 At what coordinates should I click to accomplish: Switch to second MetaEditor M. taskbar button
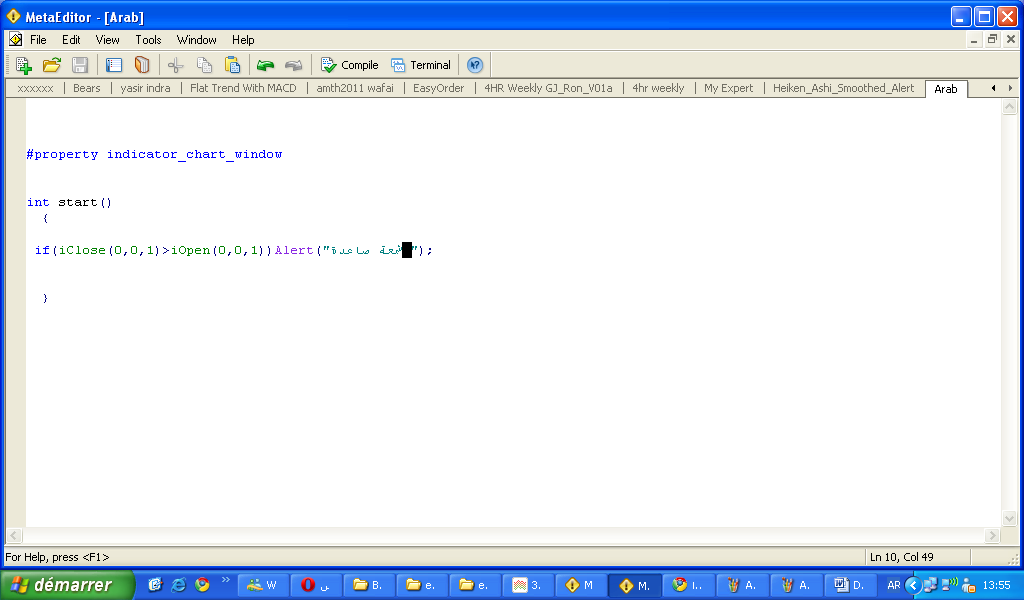[x=636, y=585]
